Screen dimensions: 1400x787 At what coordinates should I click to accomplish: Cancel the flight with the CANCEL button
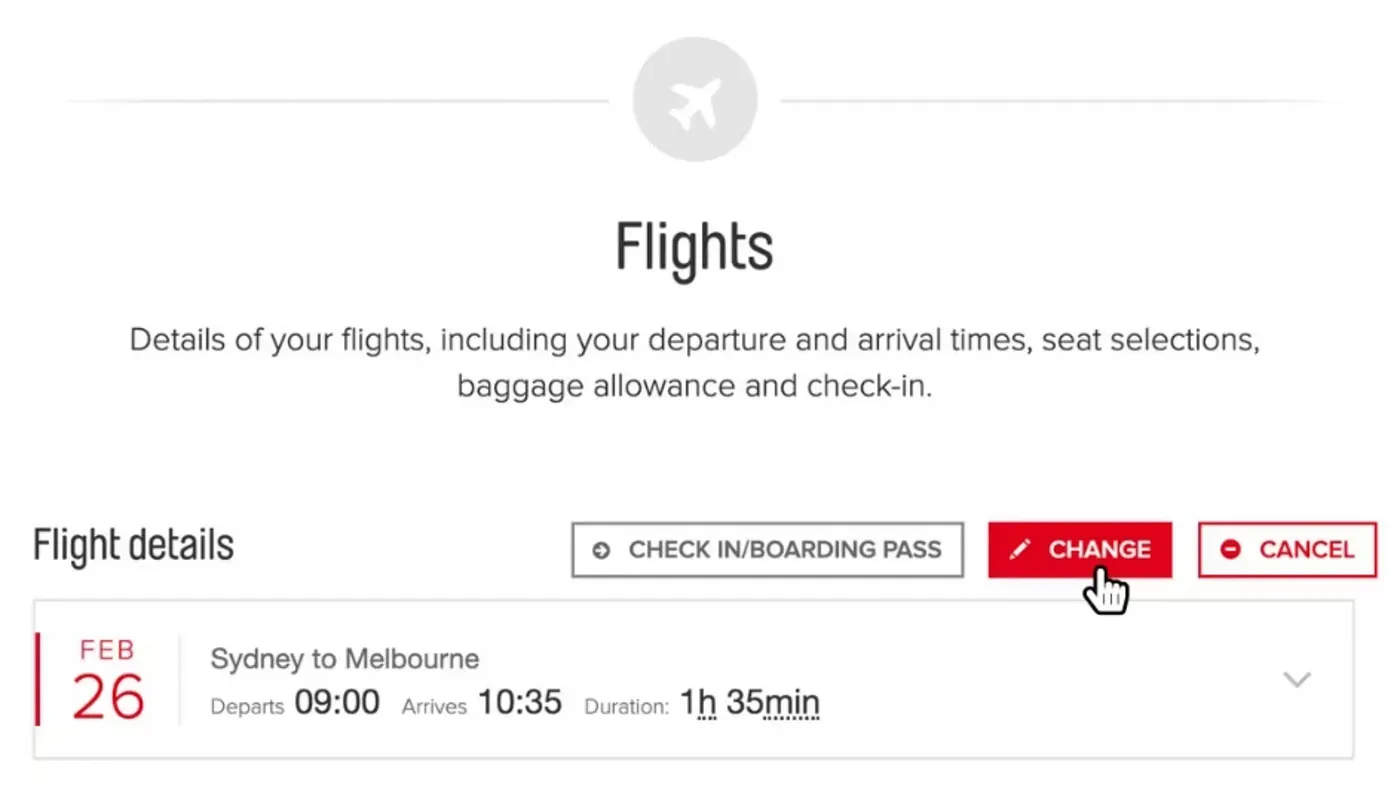point(1287,549)
